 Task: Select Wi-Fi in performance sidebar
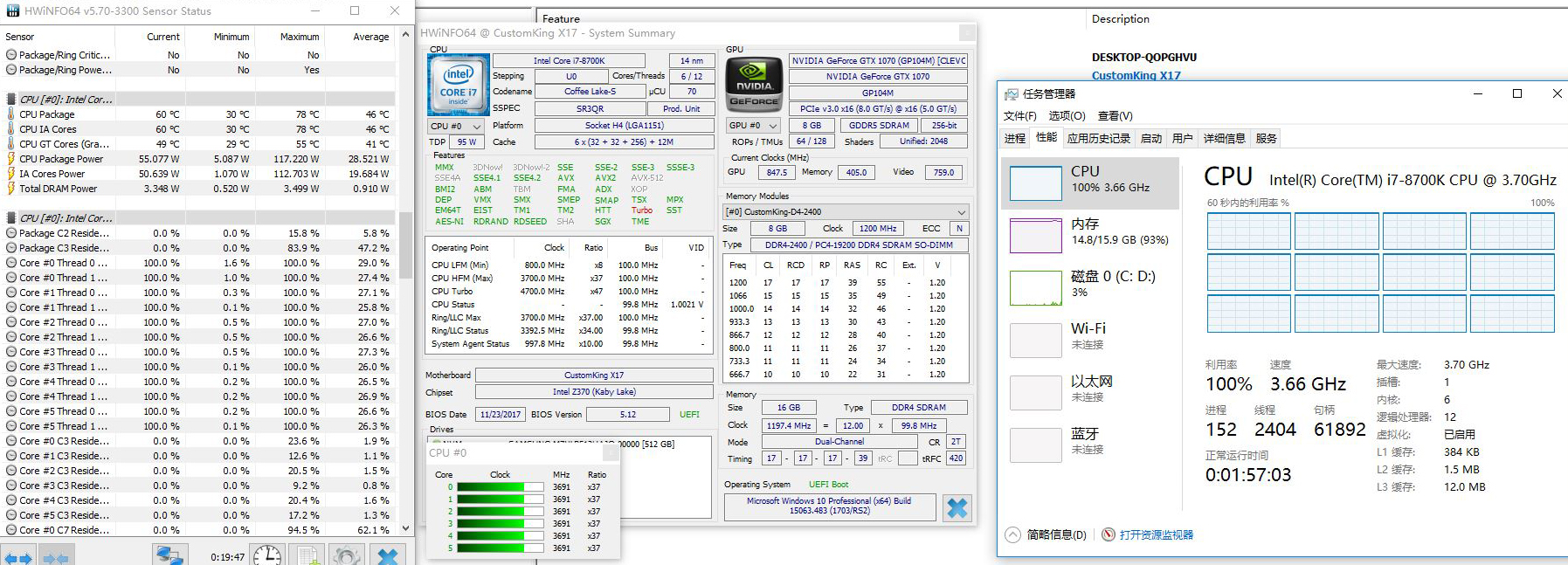tap(1090, 340)
